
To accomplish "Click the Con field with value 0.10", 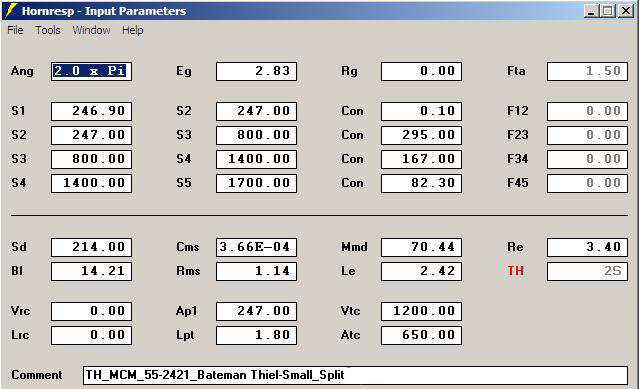I will [421, 111].
